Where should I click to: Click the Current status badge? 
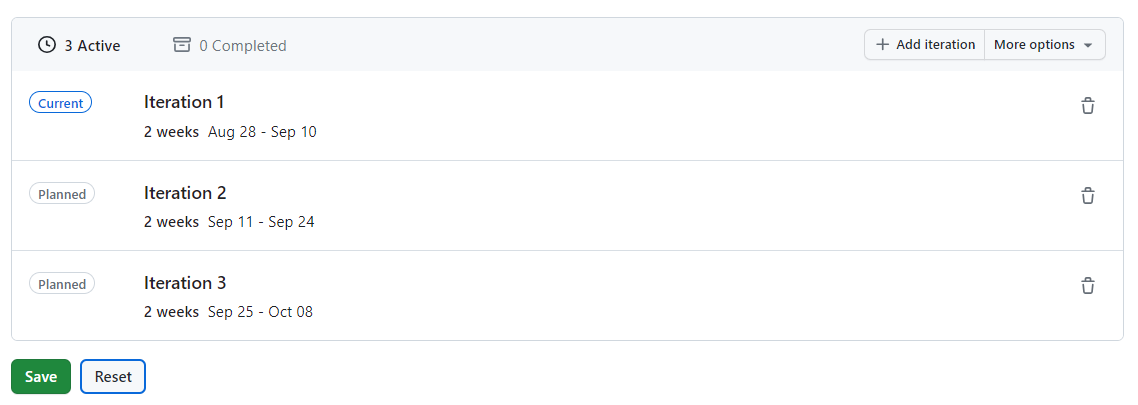coord(60,103)
